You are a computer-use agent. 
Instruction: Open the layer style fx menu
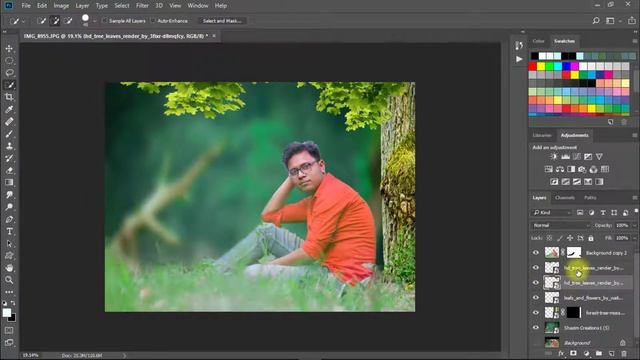pyautogui.click(x=561, y=353)
